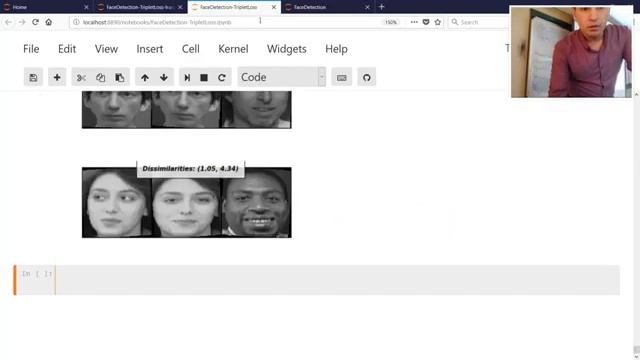
Task: Click the browser Search box
Action: coord(480,22)
